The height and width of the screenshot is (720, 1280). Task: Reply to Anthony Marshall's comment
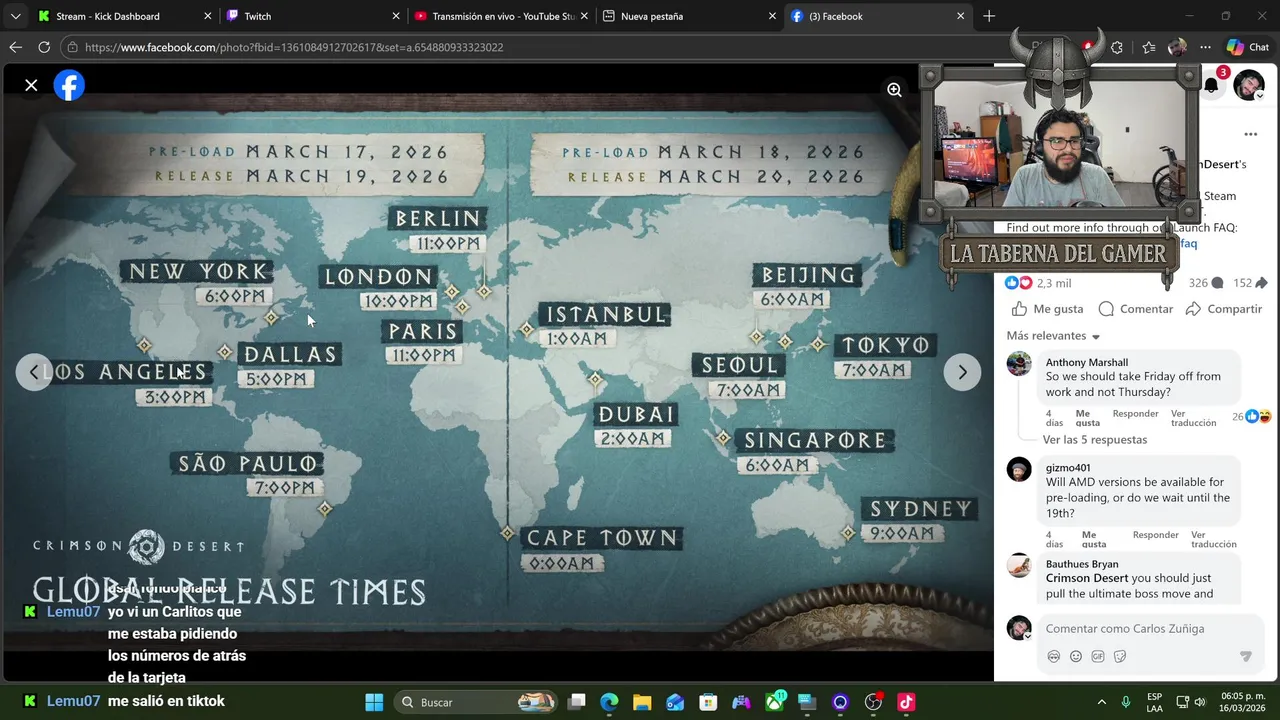pos(1135,414)
